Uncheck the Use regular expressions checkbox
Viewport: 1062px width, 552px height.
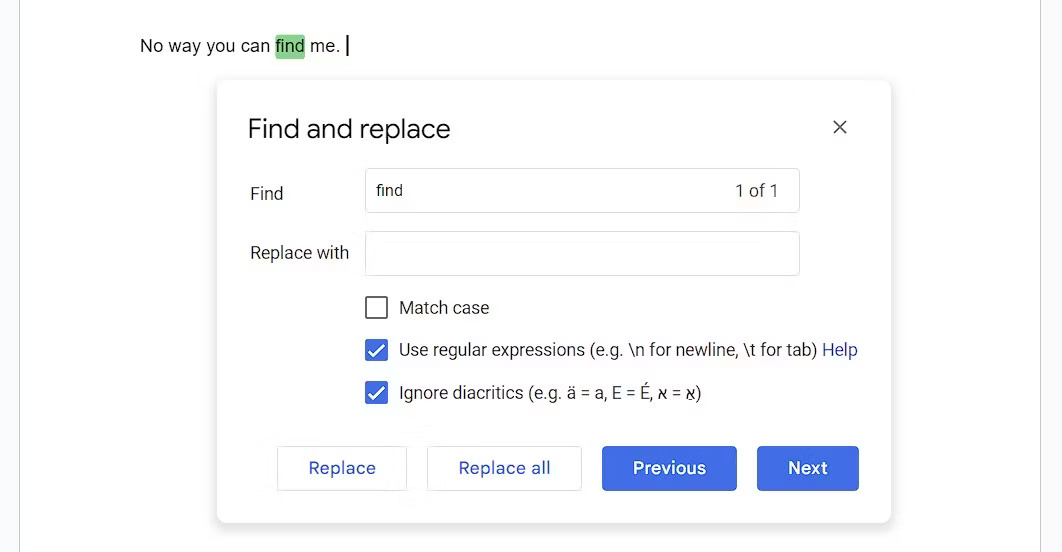(377, 350)
